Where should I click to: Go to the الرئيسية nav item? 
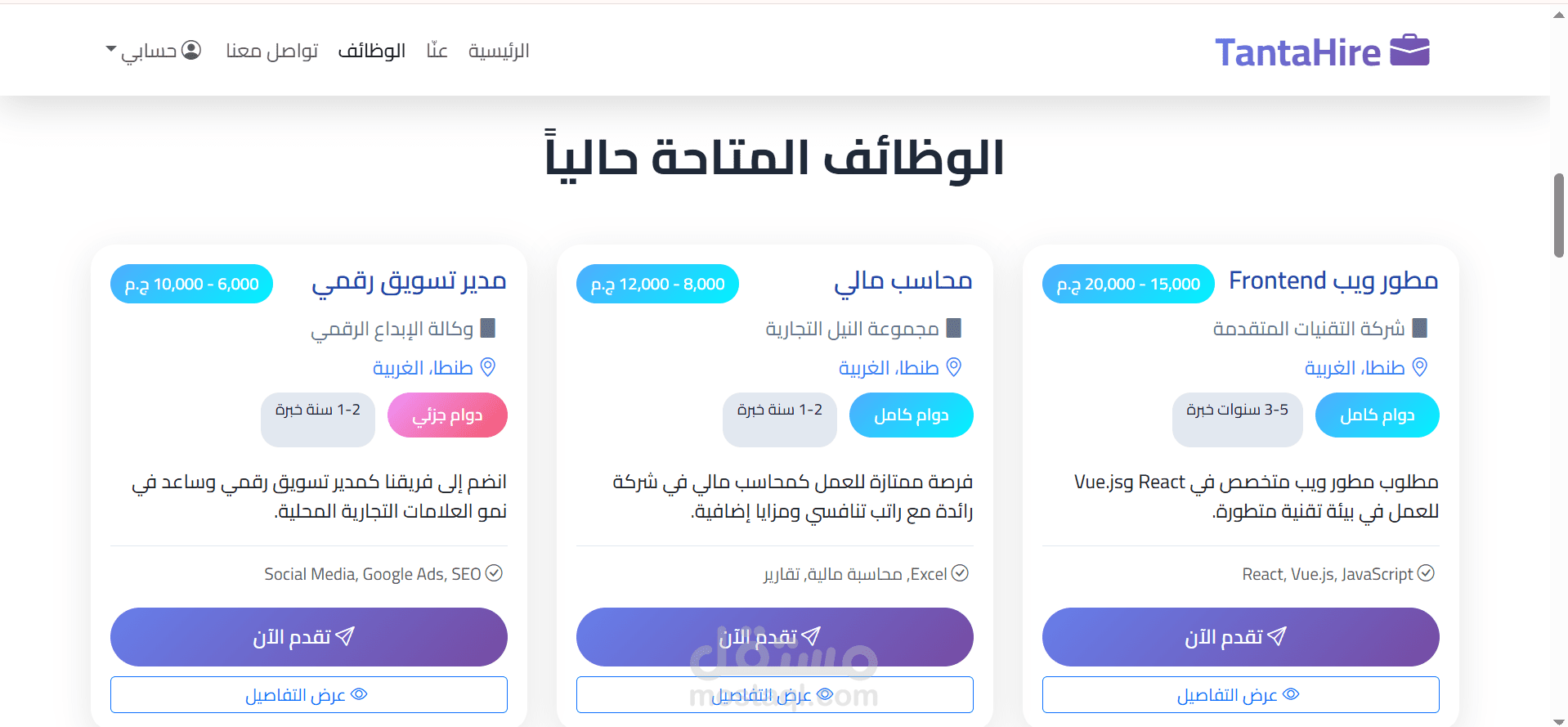pyautogui.click(x=499, y=51)
